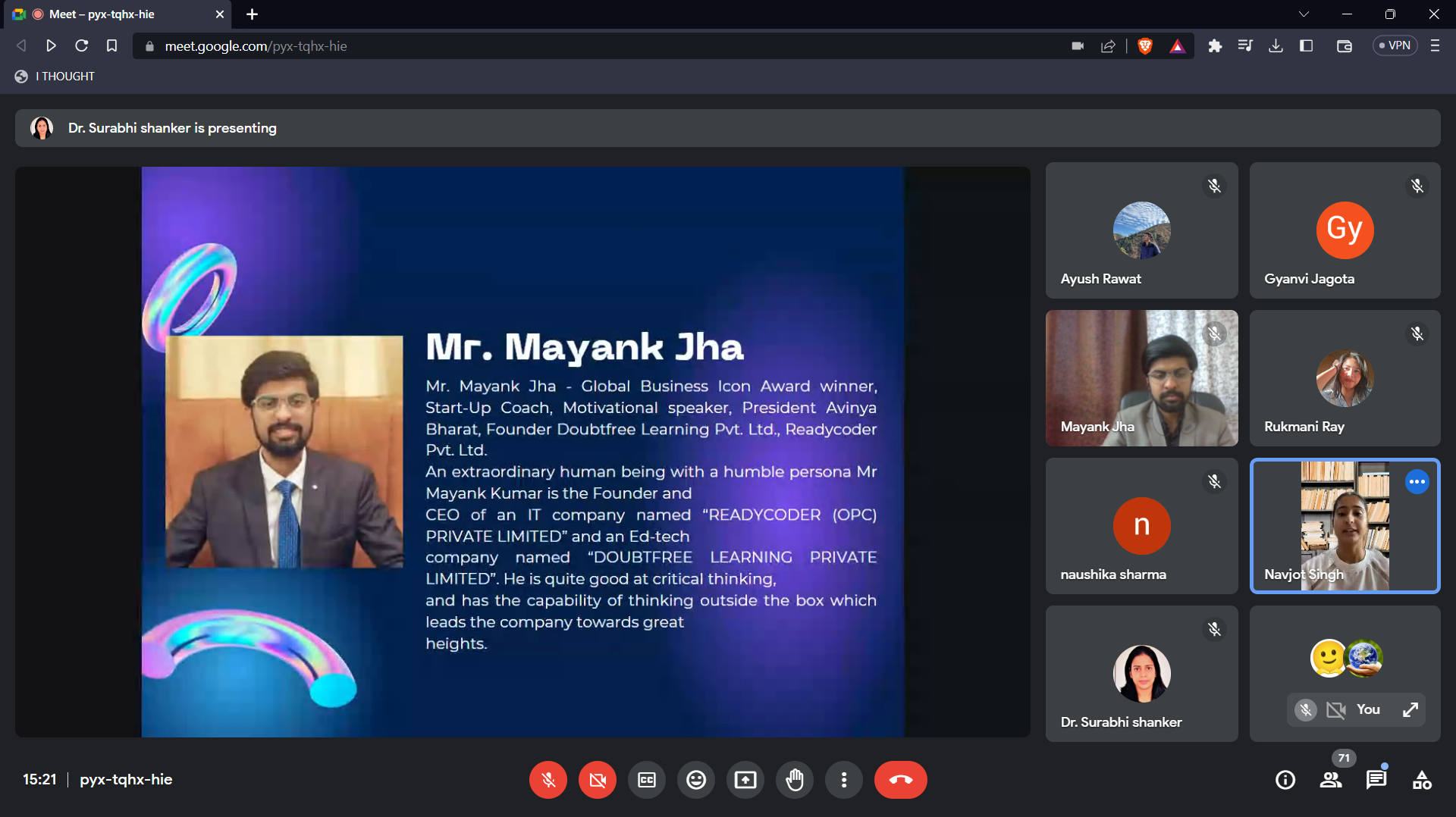Click the meeting code pyx-tqhx-hie text

(126, 780)
